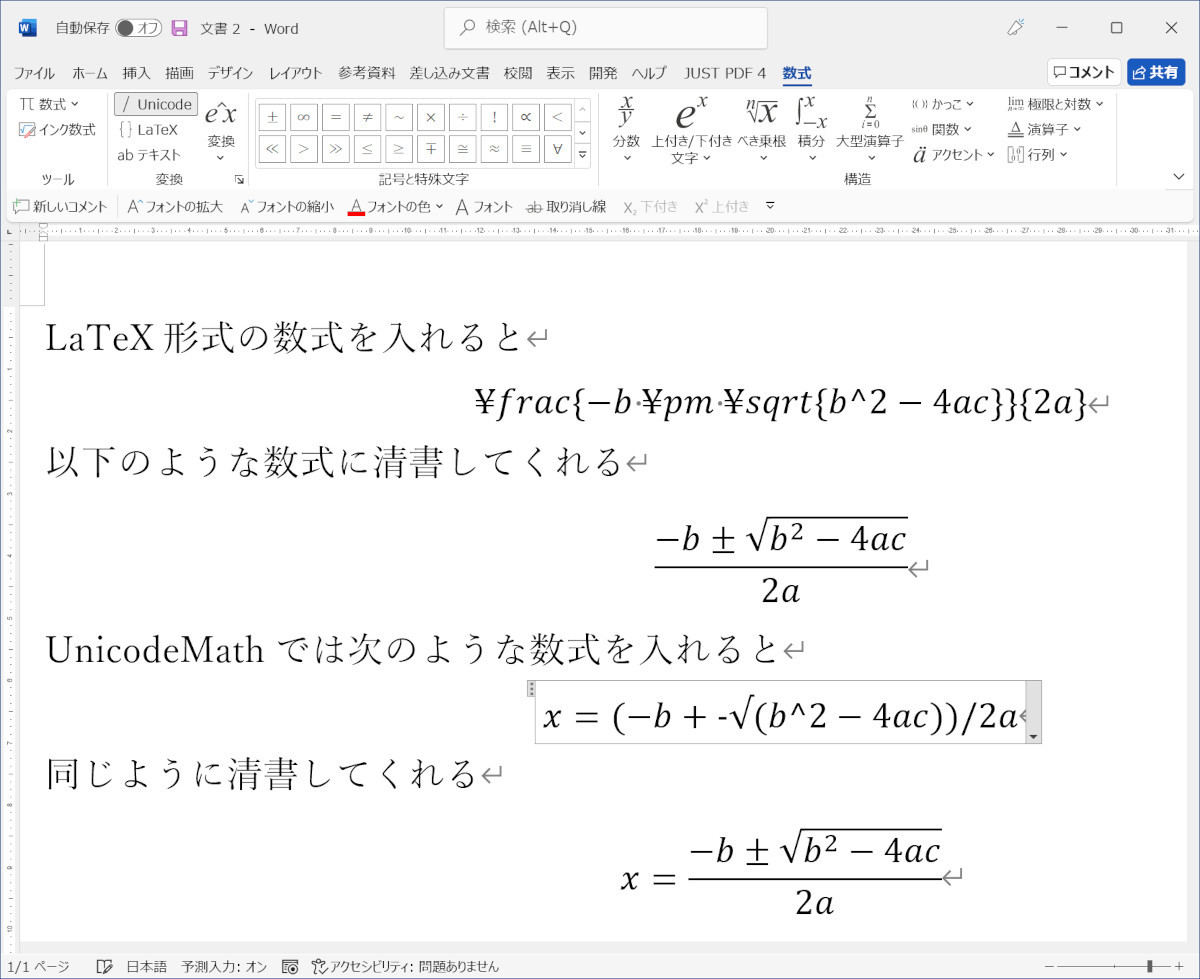Open the フォント font dialog
The image size is (1200, 979).
(x=485, y=206)
